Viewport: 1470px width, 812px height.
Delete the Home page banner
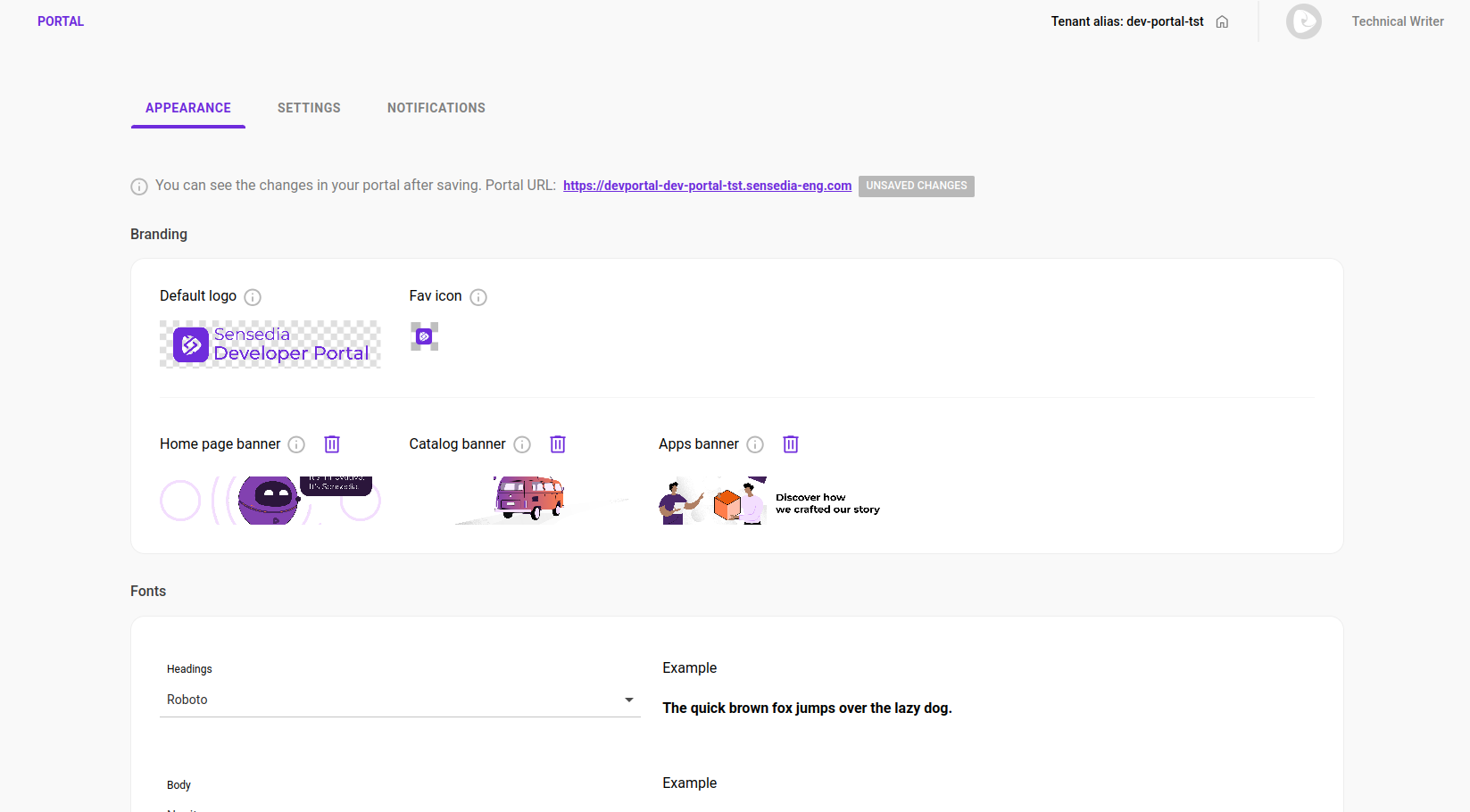pyautogui.click(x=332, y=443)
